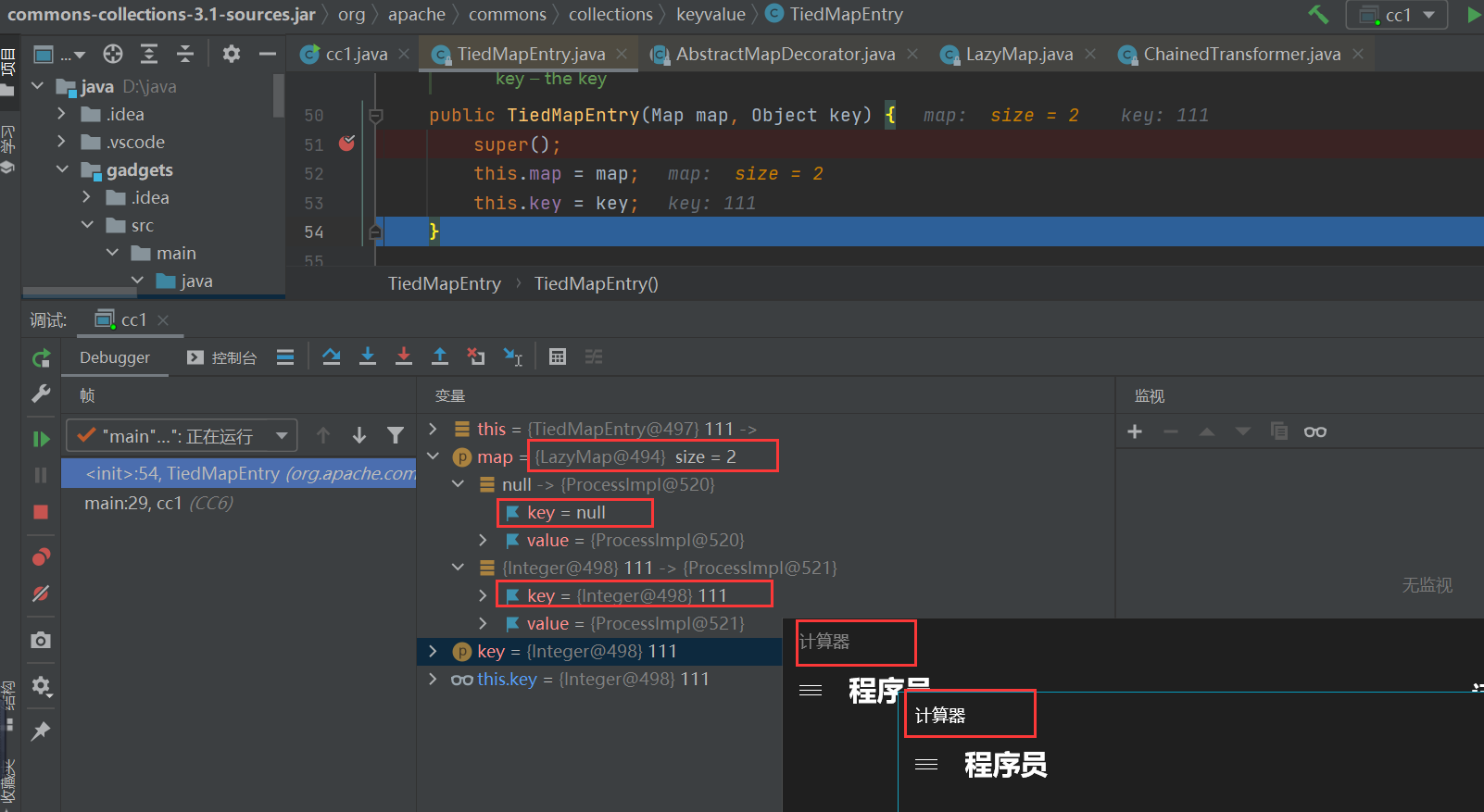Collapse the gadgets folder
The image size is (1484, 812).
(62, 169)
